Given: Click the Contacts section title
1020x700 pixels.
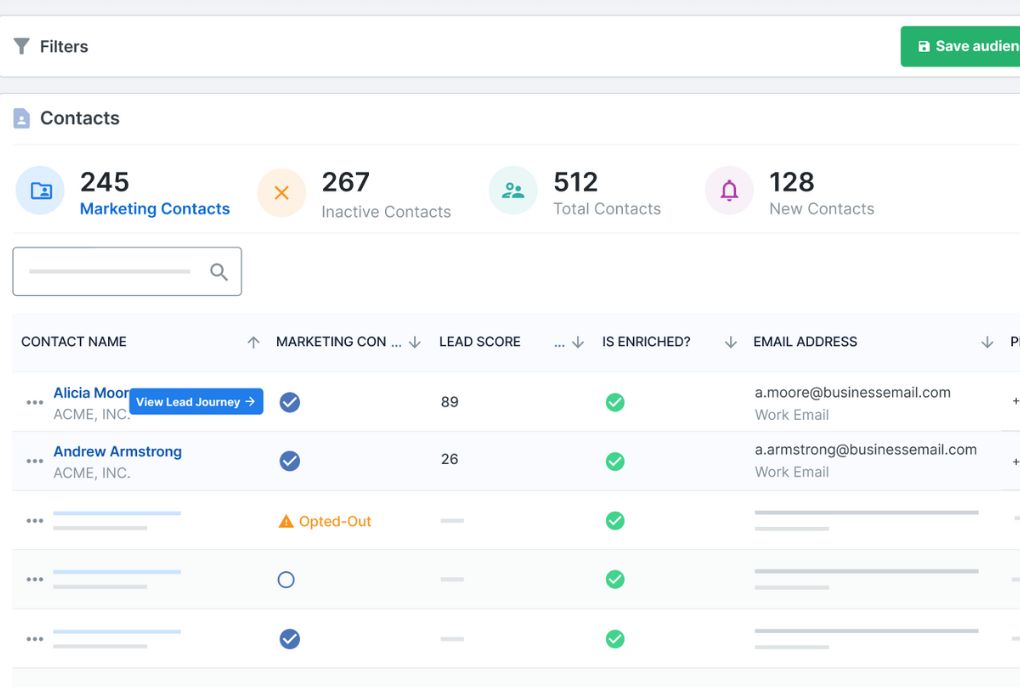Looking at the screenshot, I should tap(80, 118).
